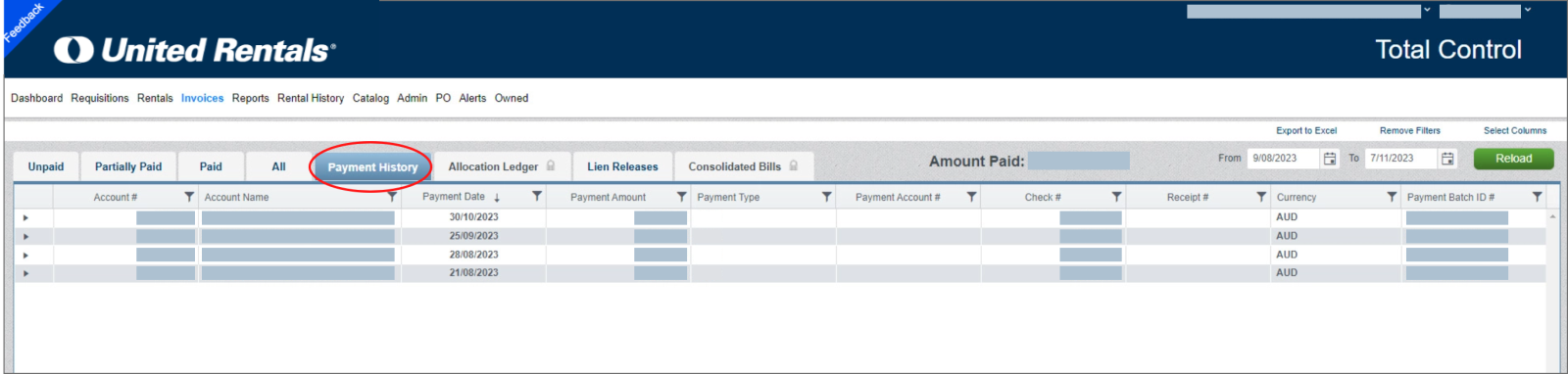1568x374 pixels.
Task: Click the To date field showing 7/11/2023
Action: click(1400, 159)
